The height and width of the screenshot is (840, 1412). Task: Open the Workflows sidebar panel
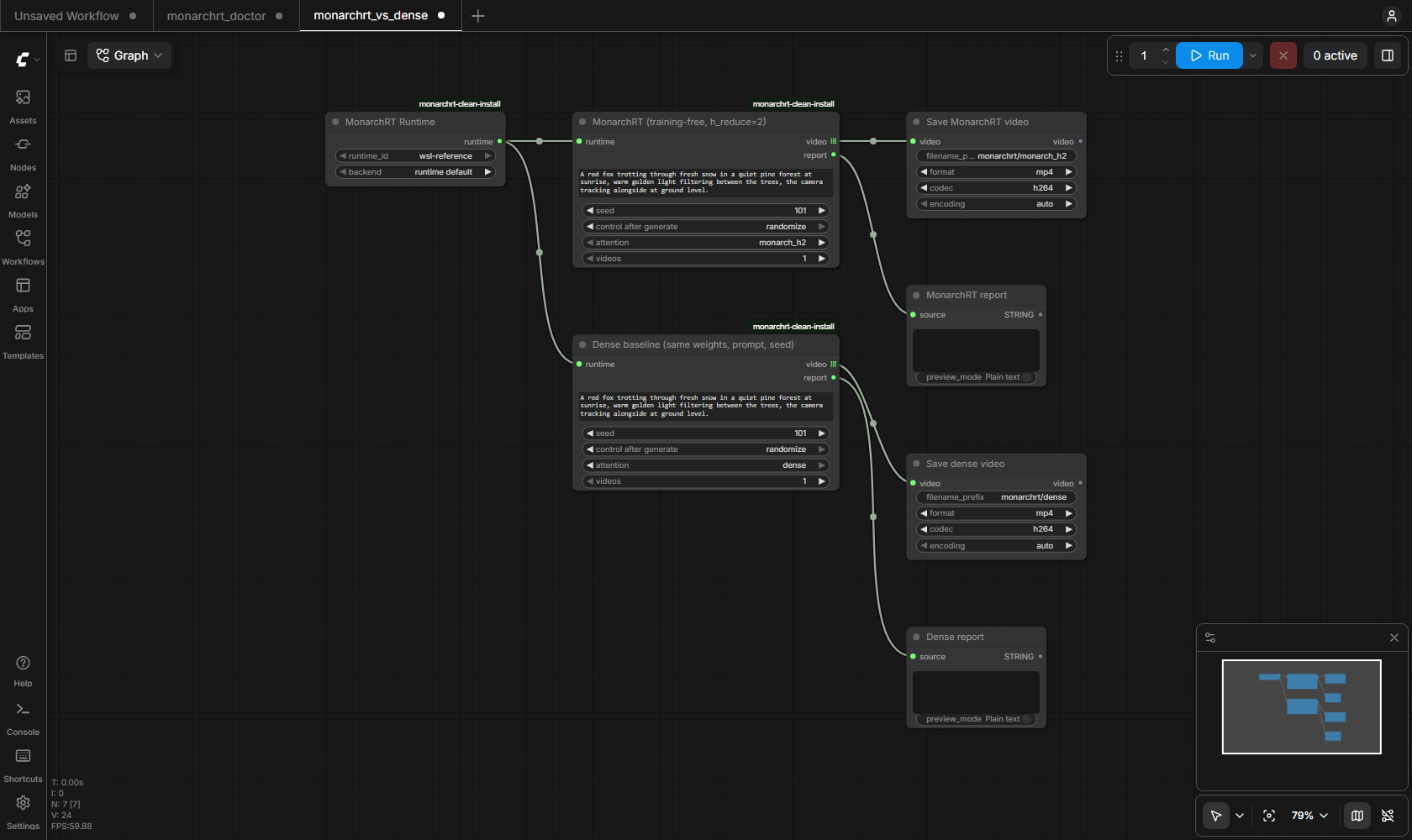pos(23,247)
